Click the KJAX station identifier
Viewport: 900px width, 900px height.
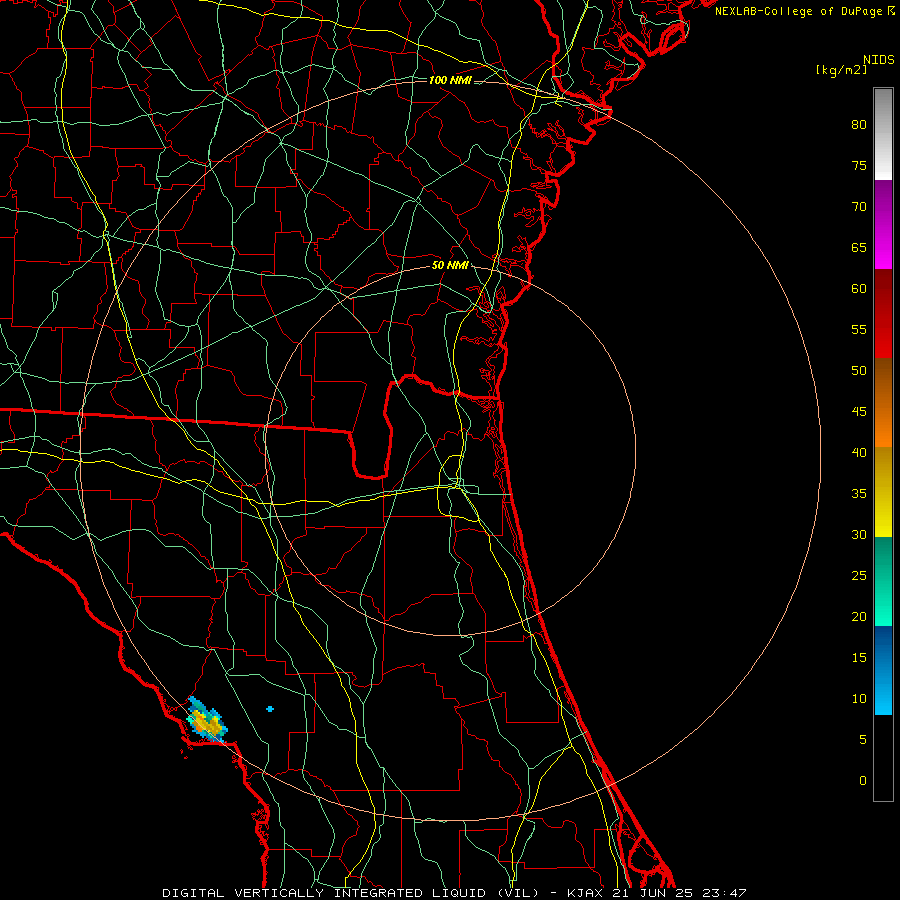(x=585, y=893)
